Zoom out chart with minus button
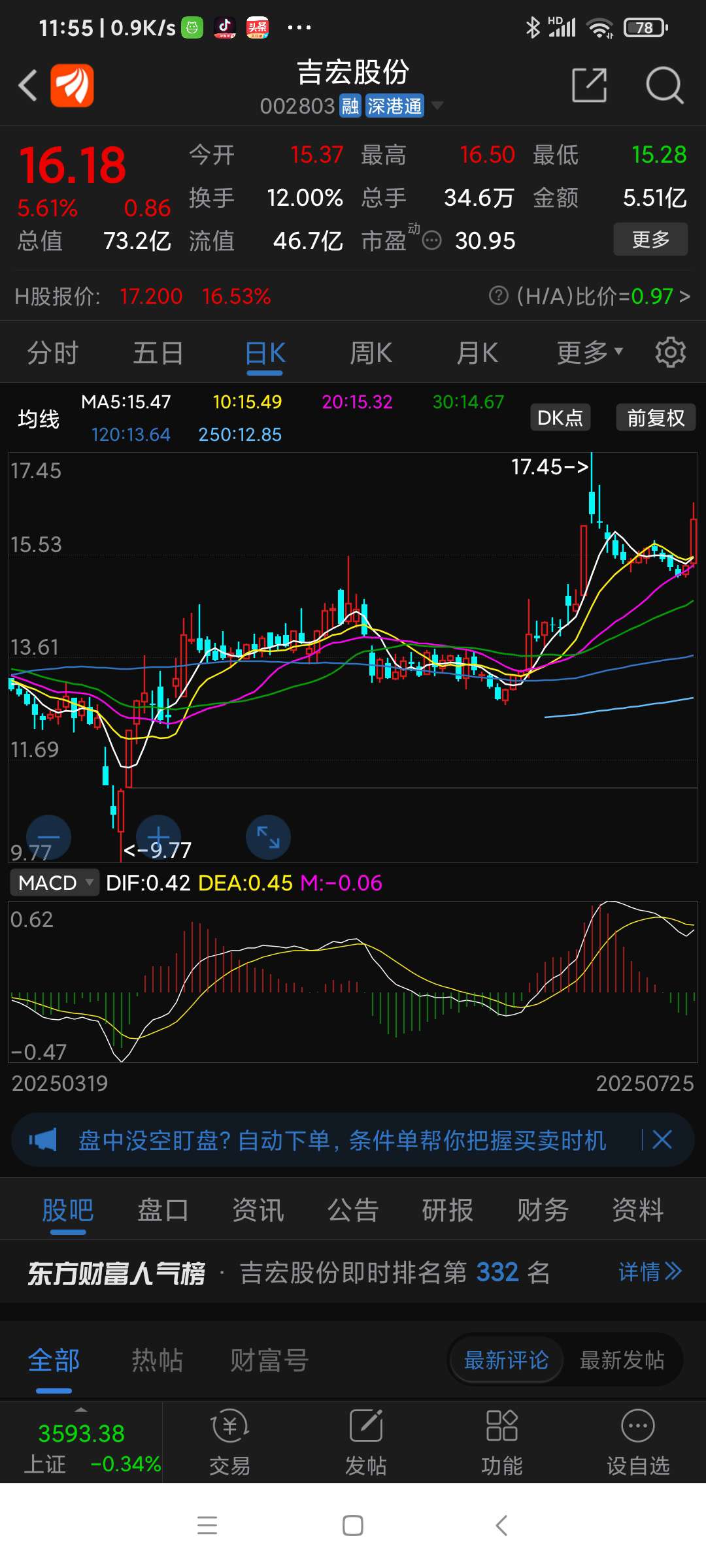Screen dimensions: 706x1568 point(48,837)
